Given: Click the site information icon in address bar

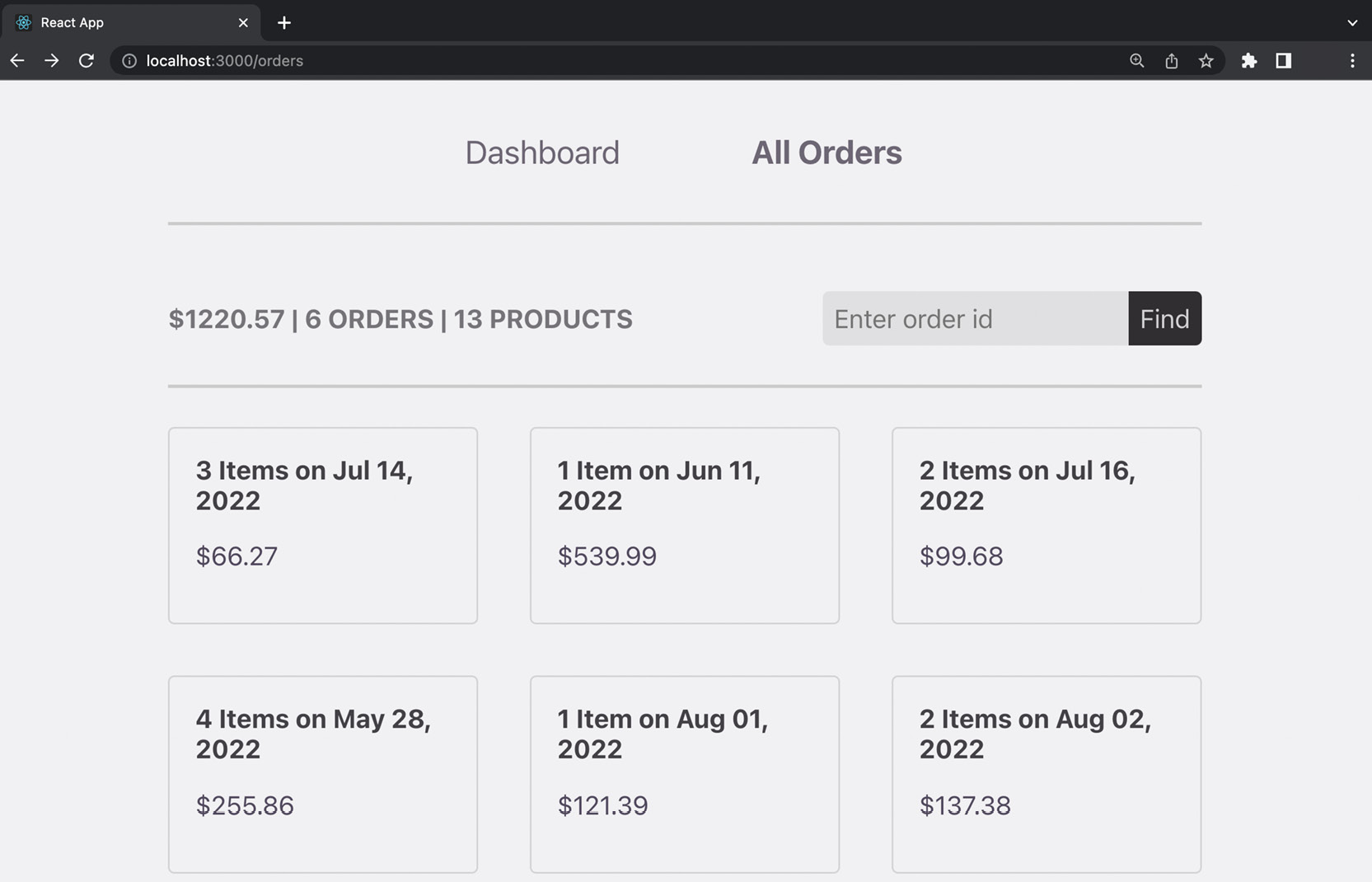Looking at the screenshot, I should (129, 60).
